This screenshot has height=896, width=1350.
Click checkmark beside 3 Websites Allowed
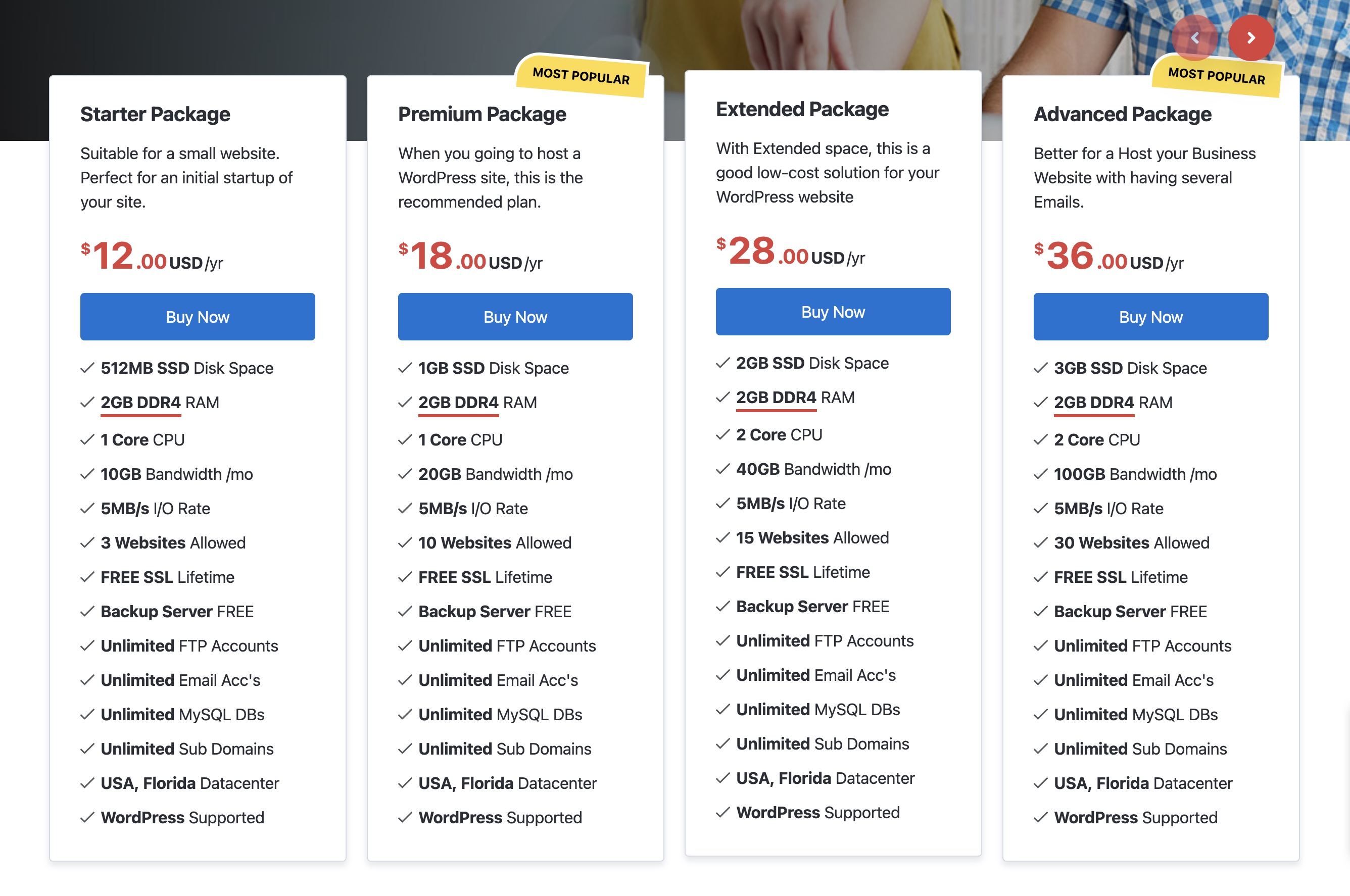[x=87, y=543]
